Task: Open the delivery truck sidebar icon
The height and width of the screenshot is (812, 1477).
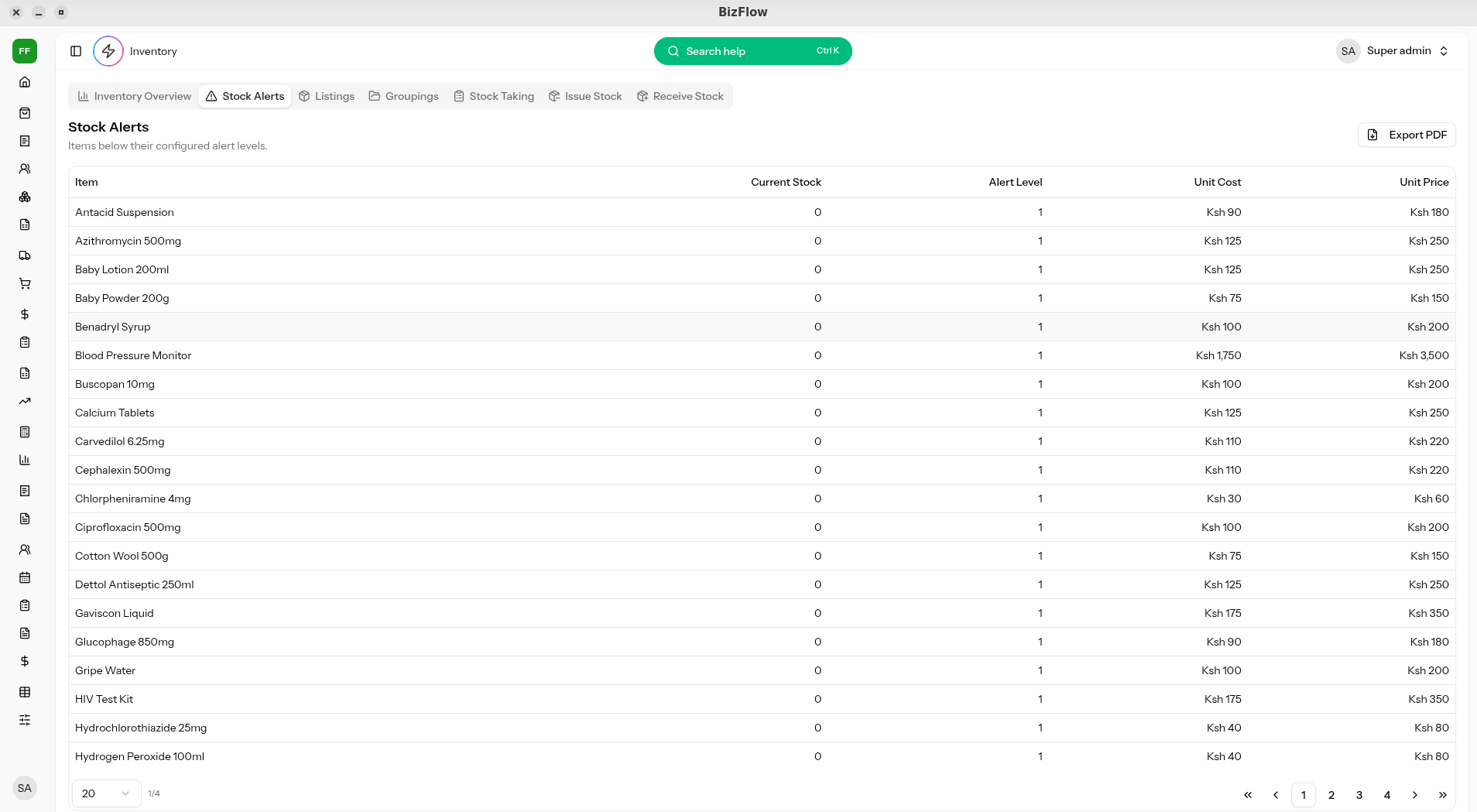Action: coord(25,255)
